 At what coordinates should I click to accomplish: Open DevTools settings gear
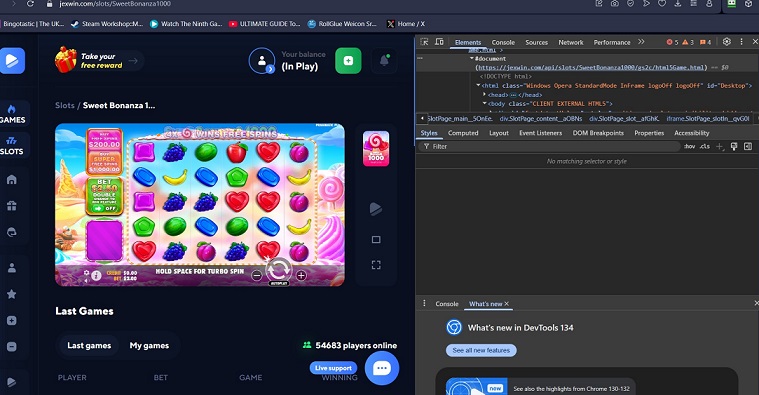point(727,42)
